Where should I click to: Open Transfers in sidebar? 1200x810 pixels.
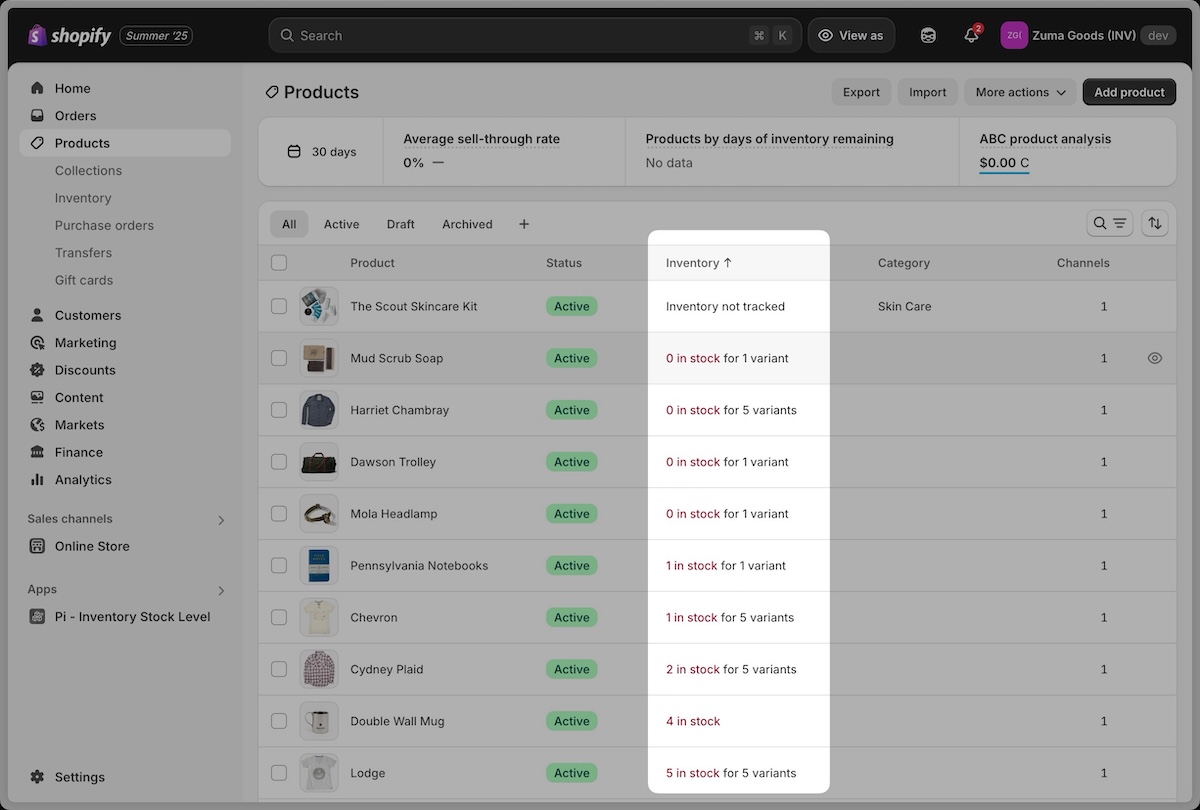coord(83,253)
